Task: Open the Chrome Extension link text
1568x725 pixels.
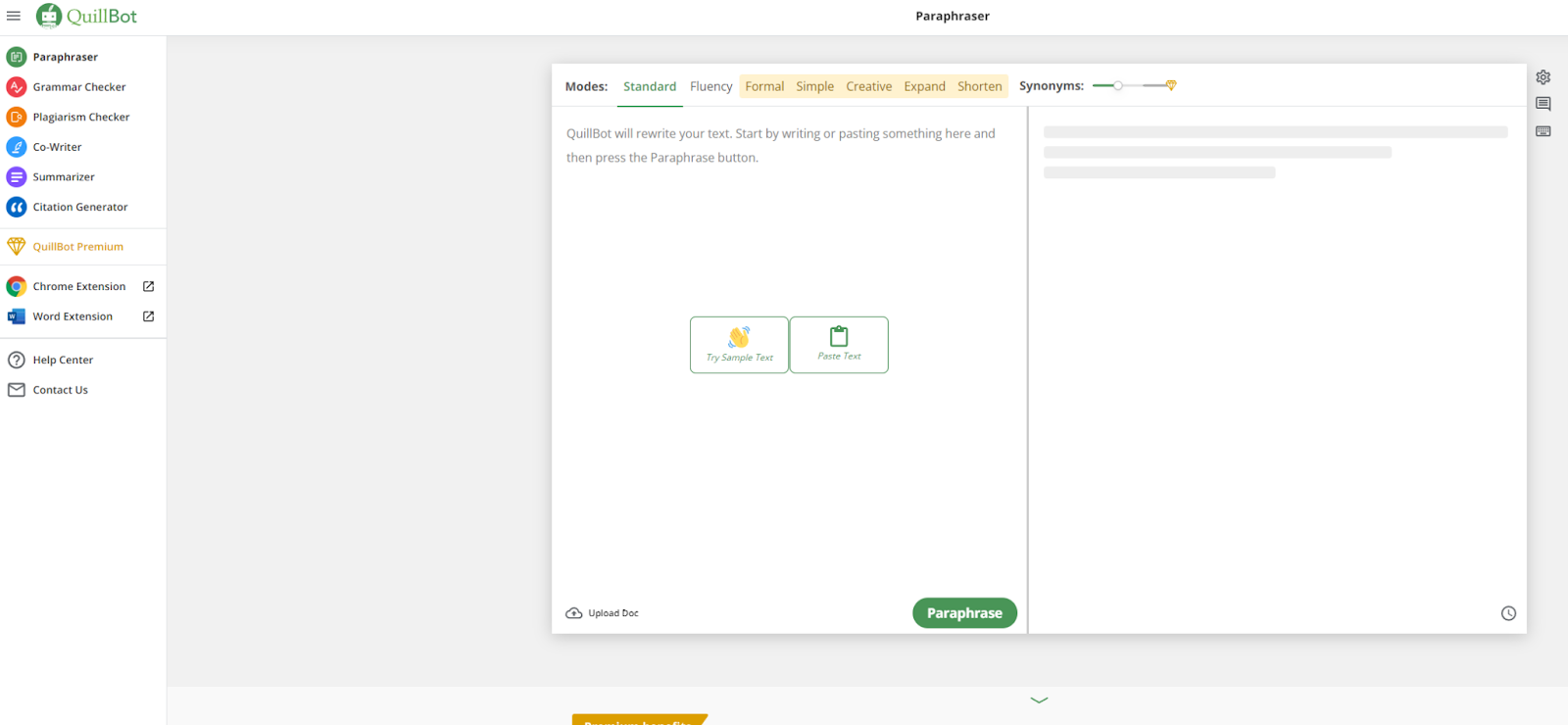Action: 79,287
